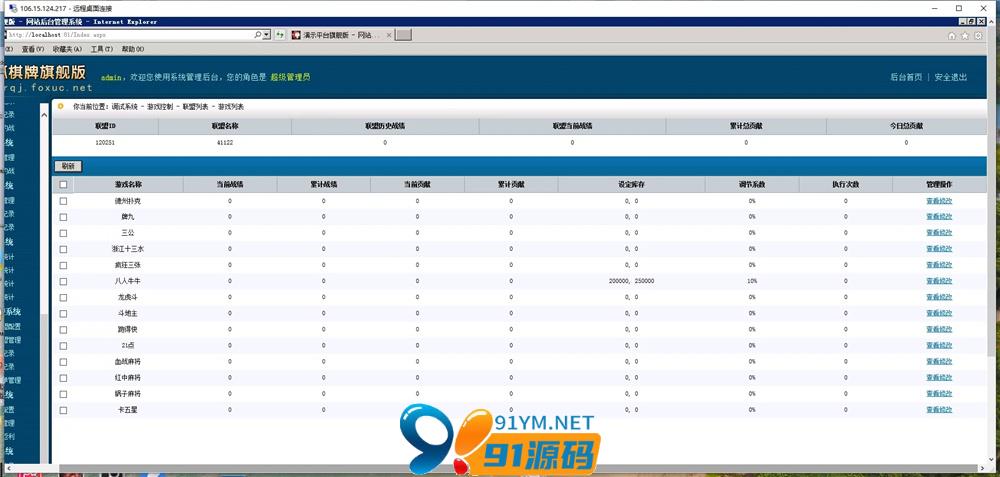
Task: Open 查看修改 for 斗地主
Action: [x=939, y=313]
